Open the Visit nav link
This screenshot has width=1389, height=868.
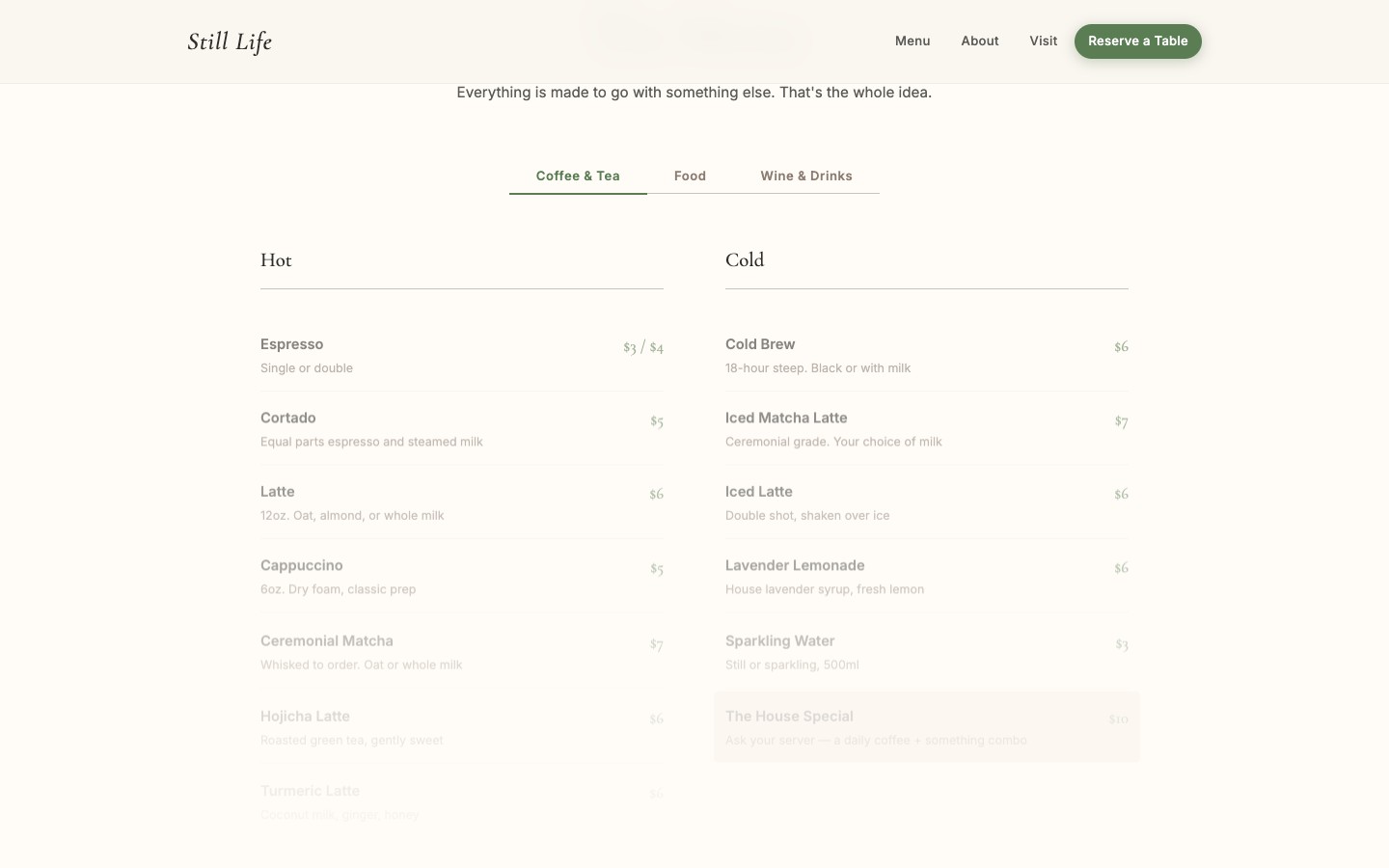[1043, 41]
